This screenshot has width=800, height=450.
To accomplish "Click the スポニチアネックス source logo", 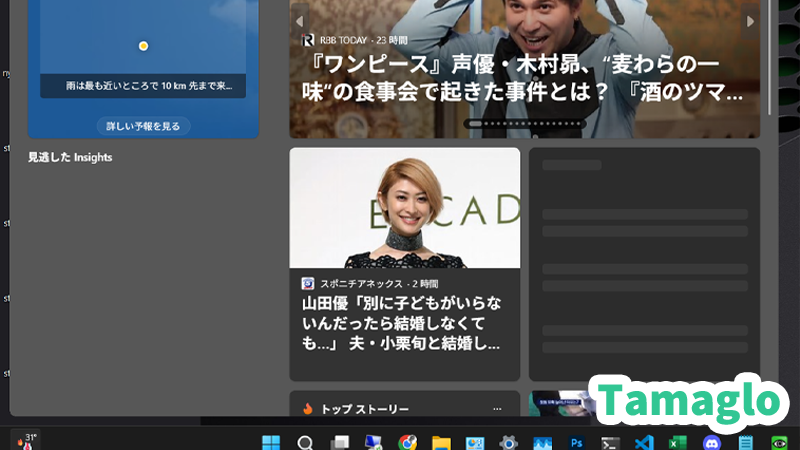I will (308, 283).
